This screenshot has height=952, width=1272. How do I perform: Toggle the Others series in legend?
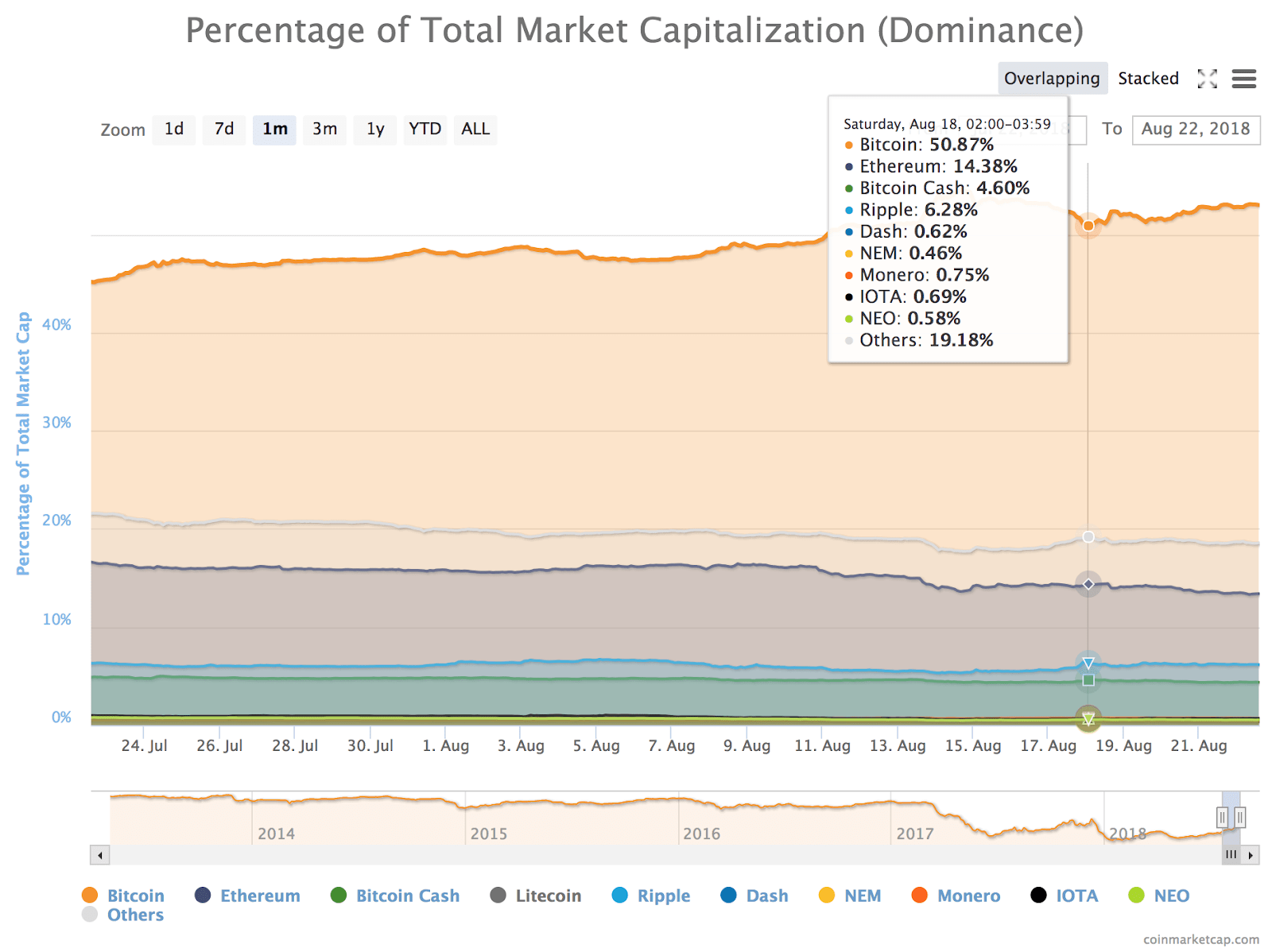134,915
